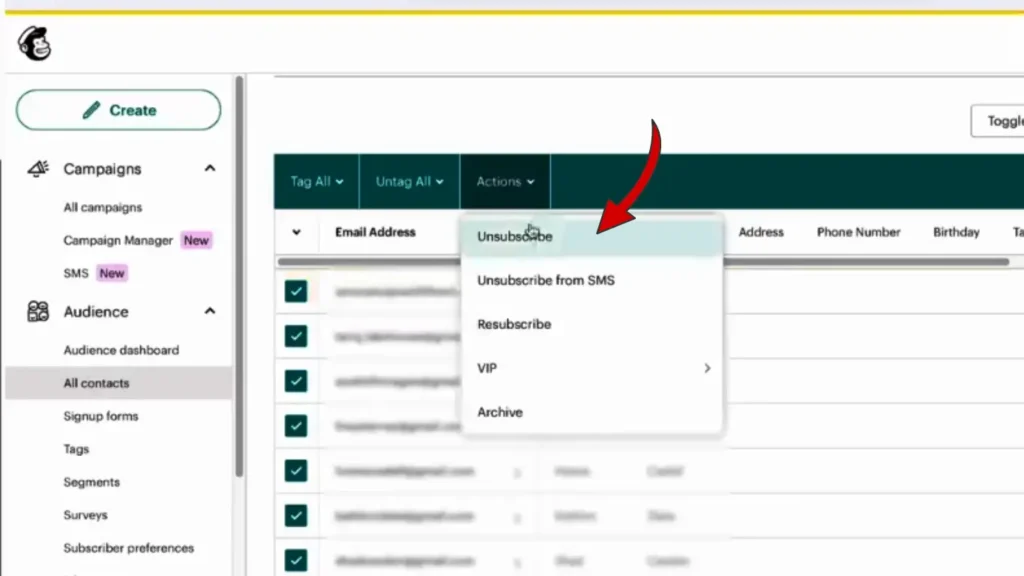Screen dimensions: 1024x576
Task: Open the Signup forms link
Action: click(x=101, y=416)
